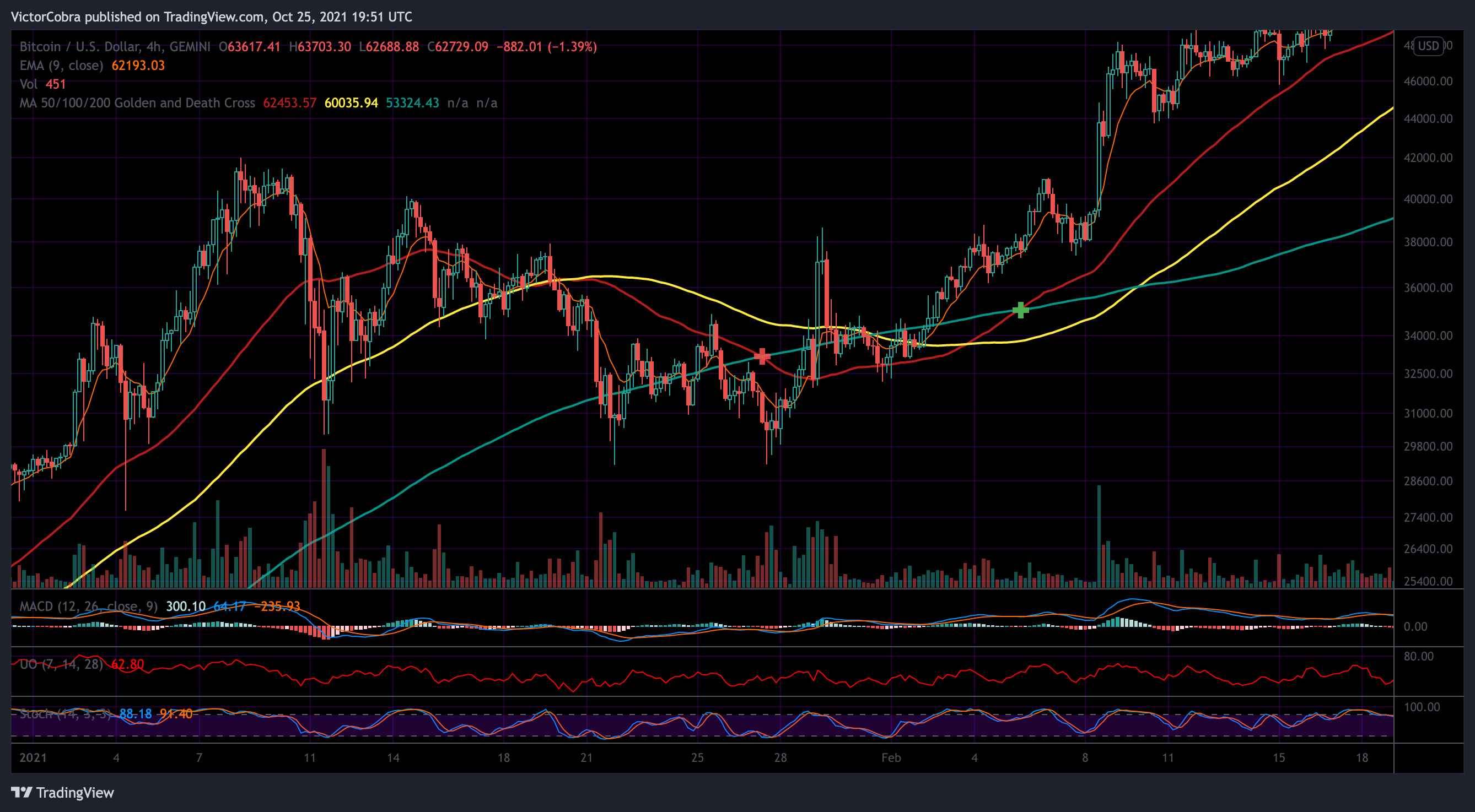1475x812 pixels.
Task: Click the MACD (12, 26, close, 9) label
Action: (x=89, y=607)
